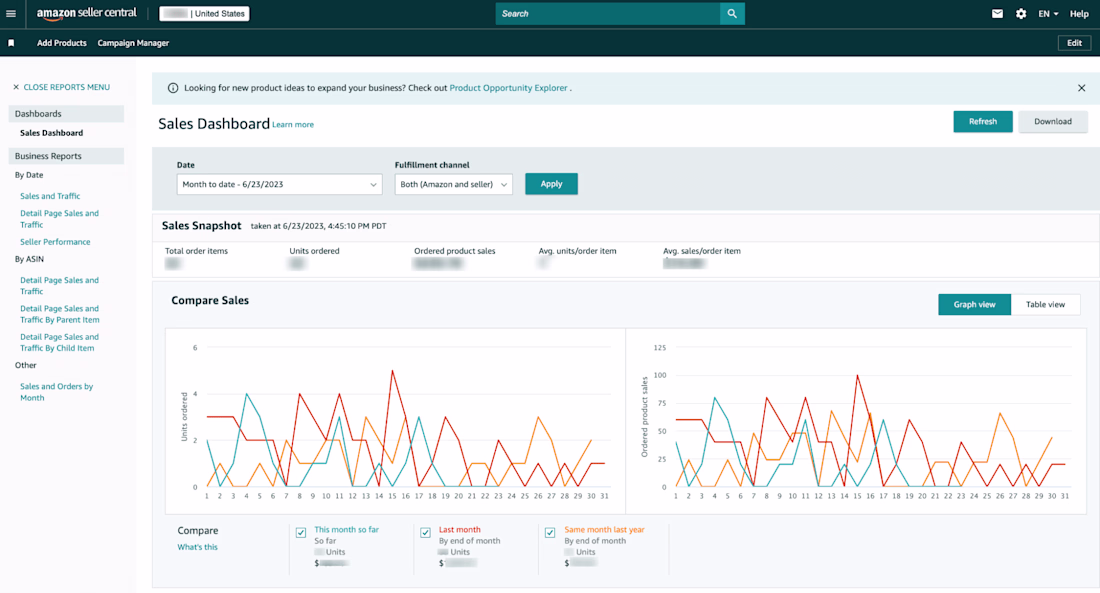Click inside the Search field

608,13
